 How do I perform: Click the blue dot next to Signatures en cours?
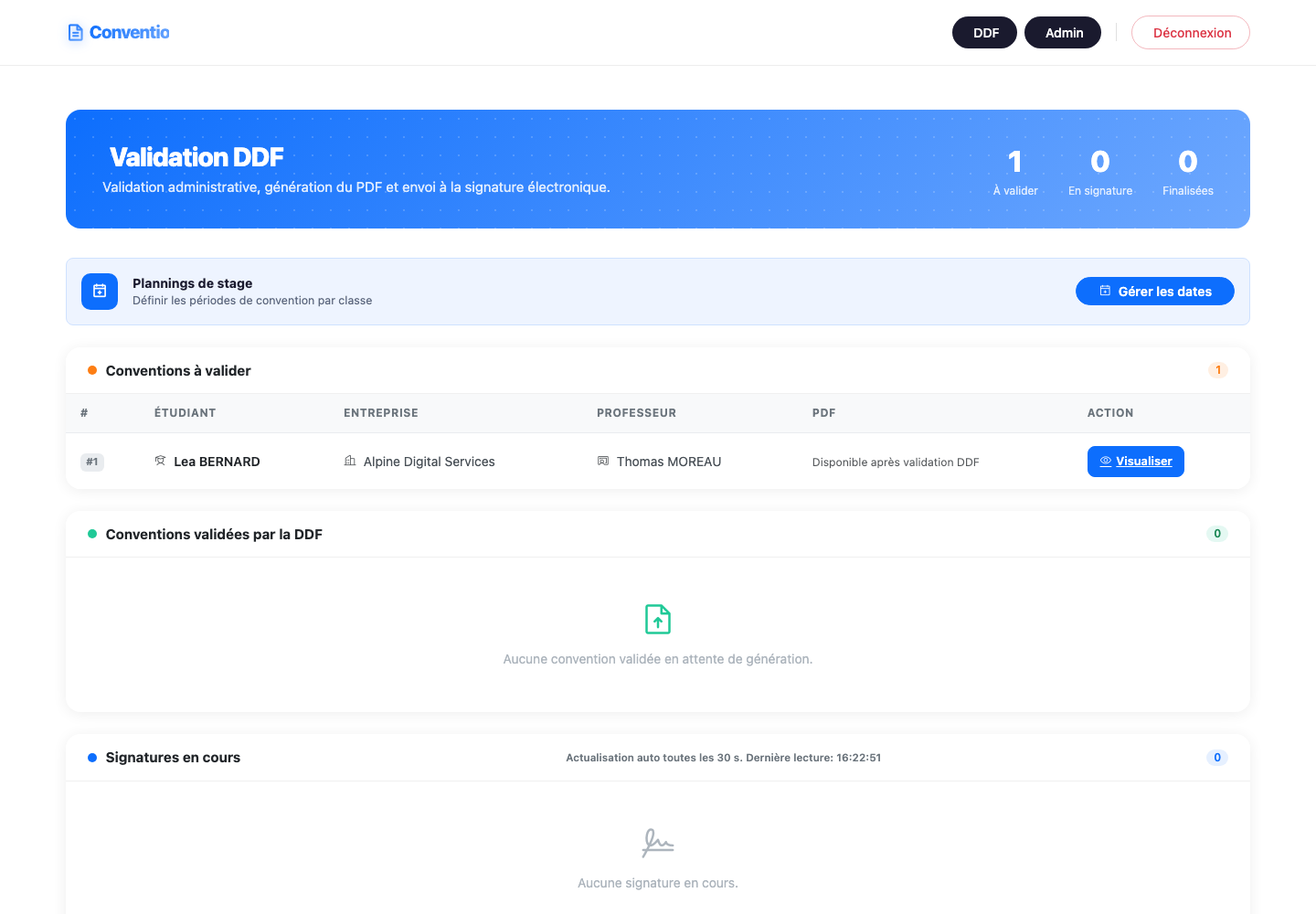point(92,758)
